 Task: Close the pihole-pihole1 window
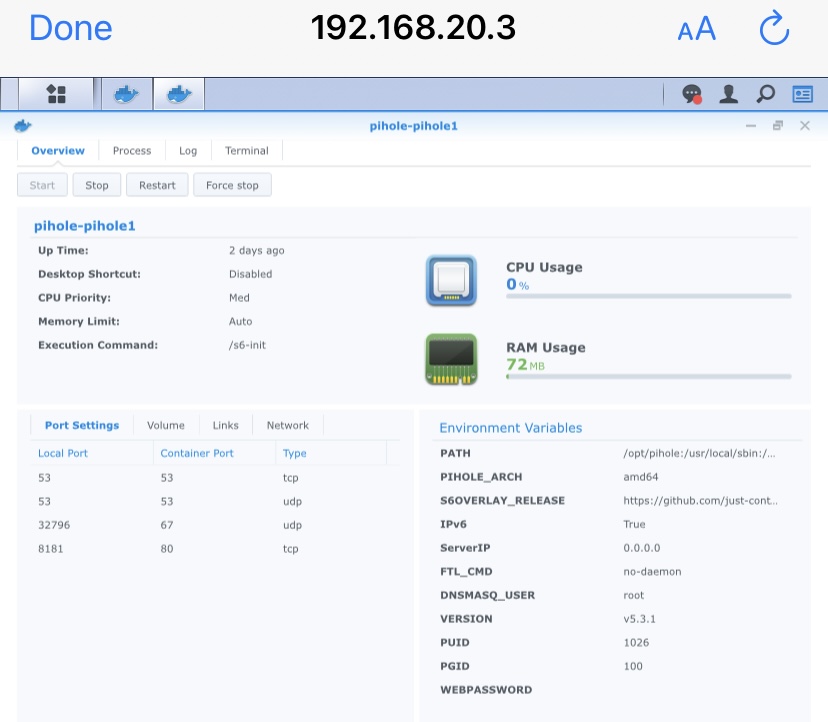tap(805, 126)
